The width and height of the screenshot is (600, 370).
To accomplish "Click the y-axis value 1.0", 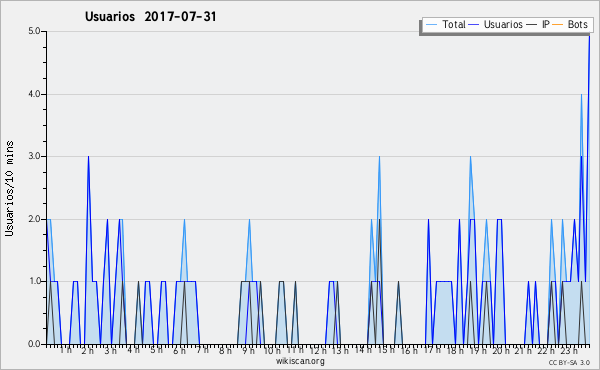I will pyautogui.click(x=34, y=282).
